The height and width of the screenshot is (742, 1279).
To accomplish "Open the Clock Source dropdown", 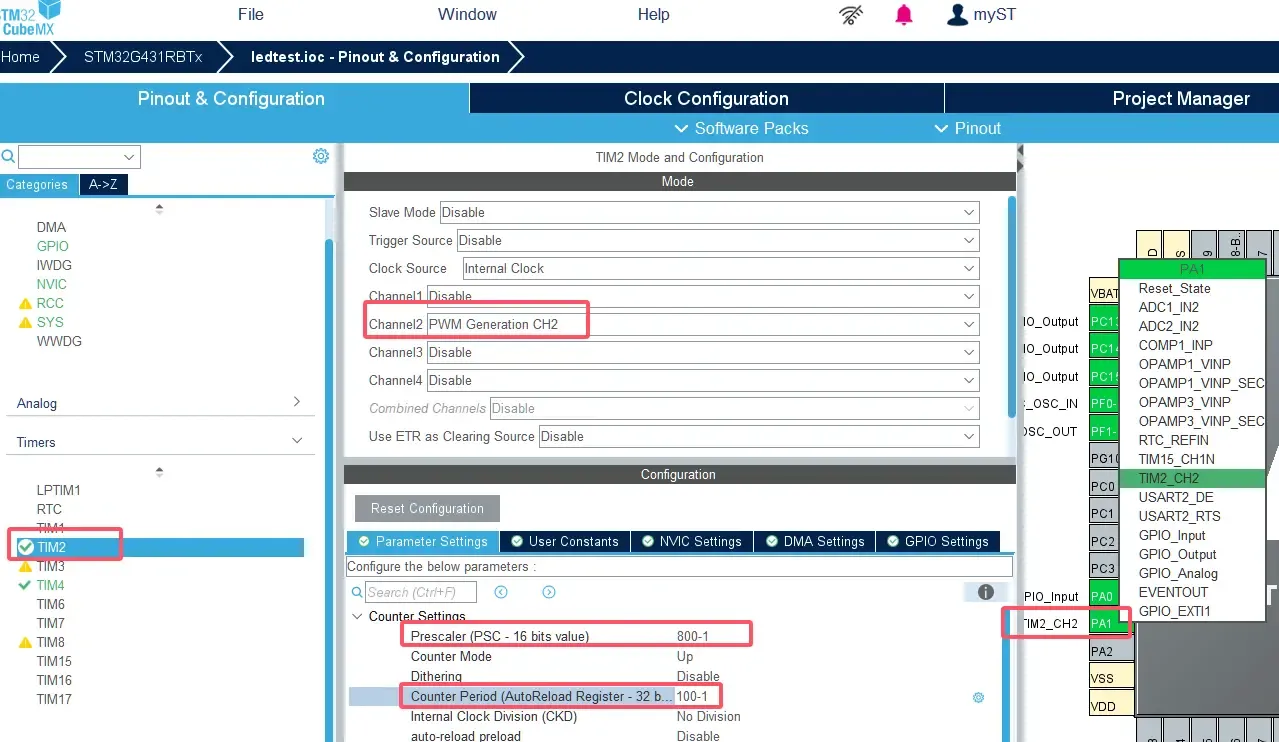I will click(x=720, y=268).
